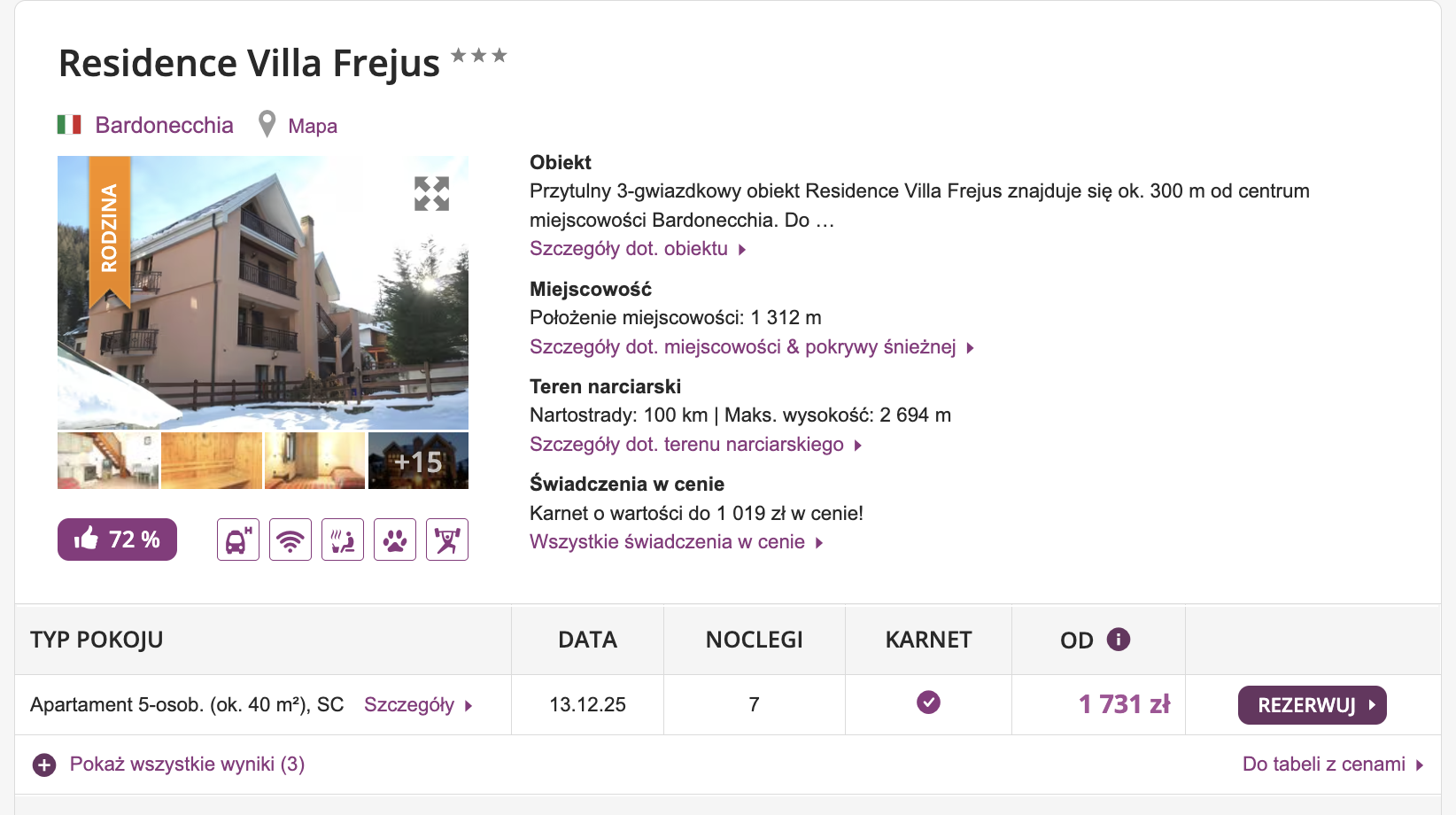
Task: Click the +15 photo thumbnail
Action: click(417, 460)
